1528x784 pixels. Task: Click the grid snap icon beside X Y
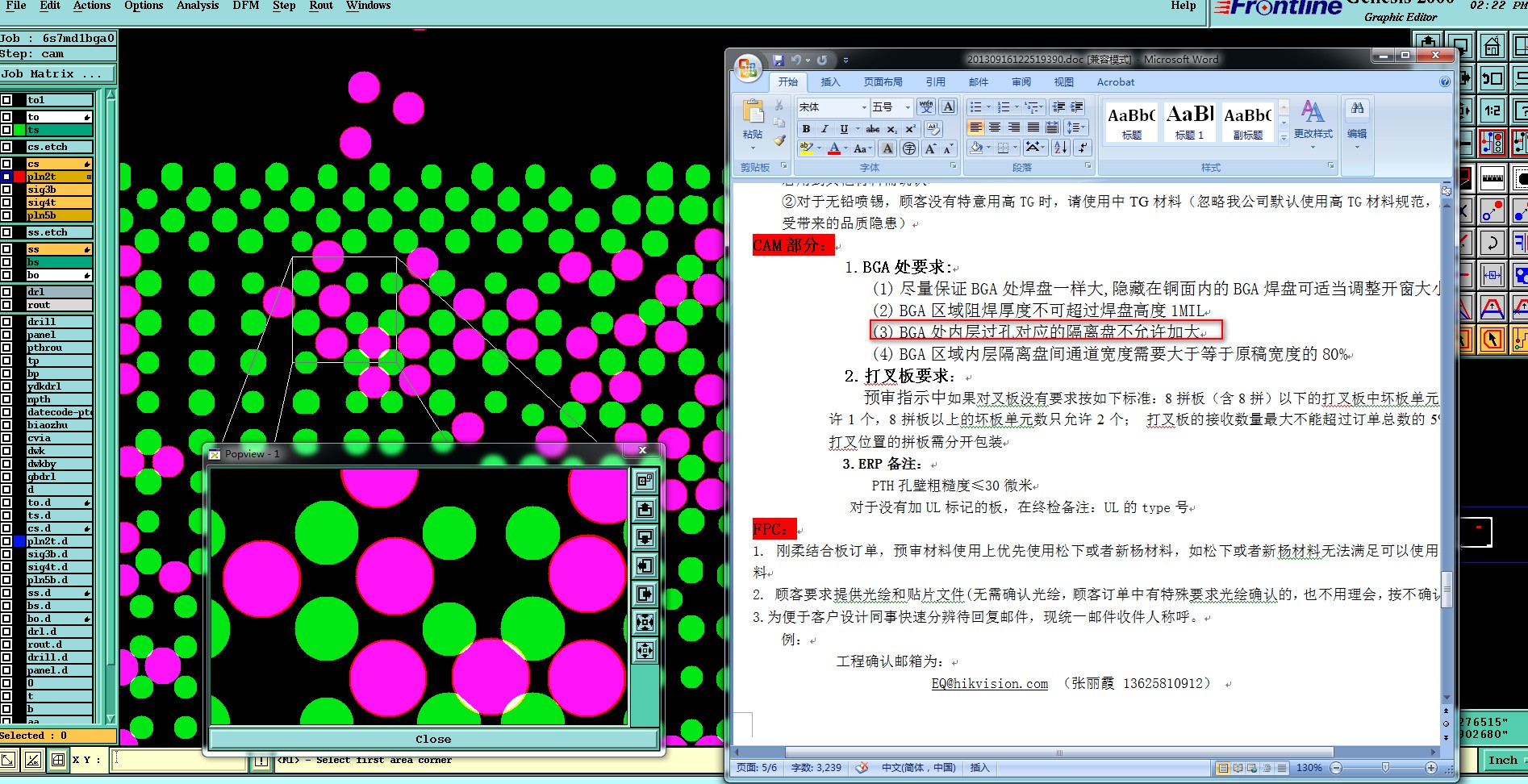pyautogui.click(x=58, y=760)
